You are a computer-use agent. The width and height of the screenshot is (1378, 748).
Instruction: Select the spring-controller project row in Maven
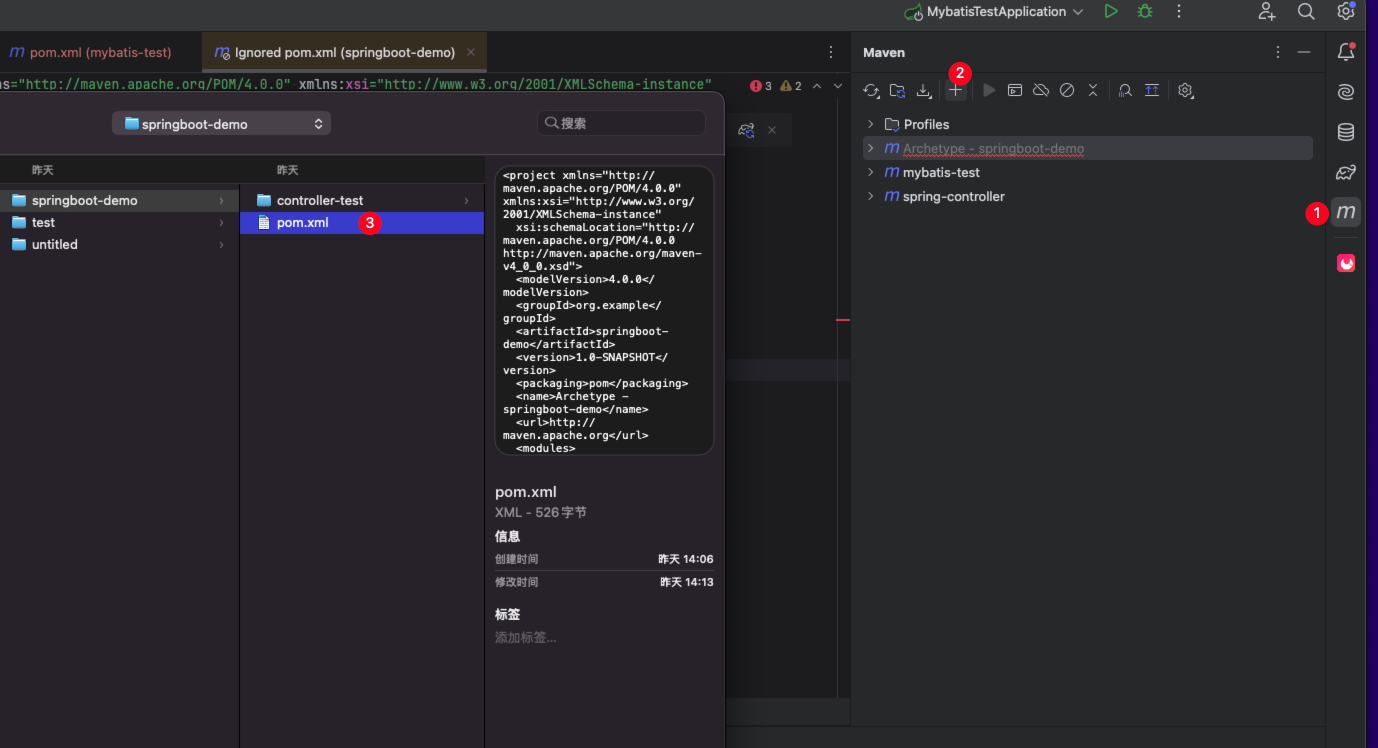point(1088,196)
